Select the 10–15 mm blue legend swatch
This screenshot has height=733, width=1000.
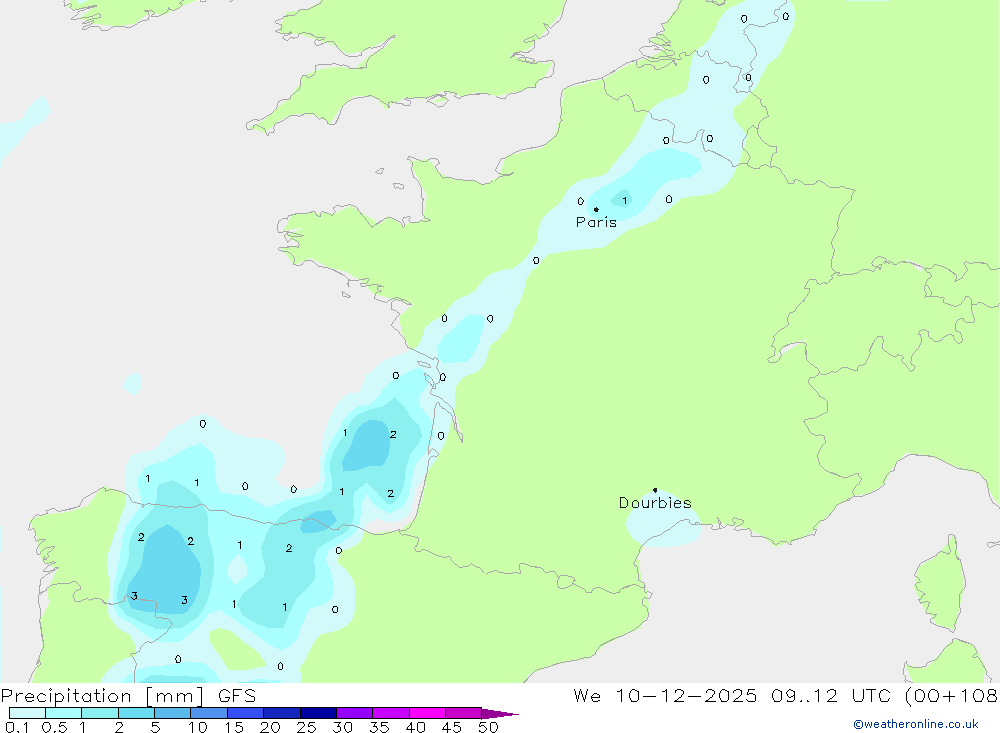point(209,713)
